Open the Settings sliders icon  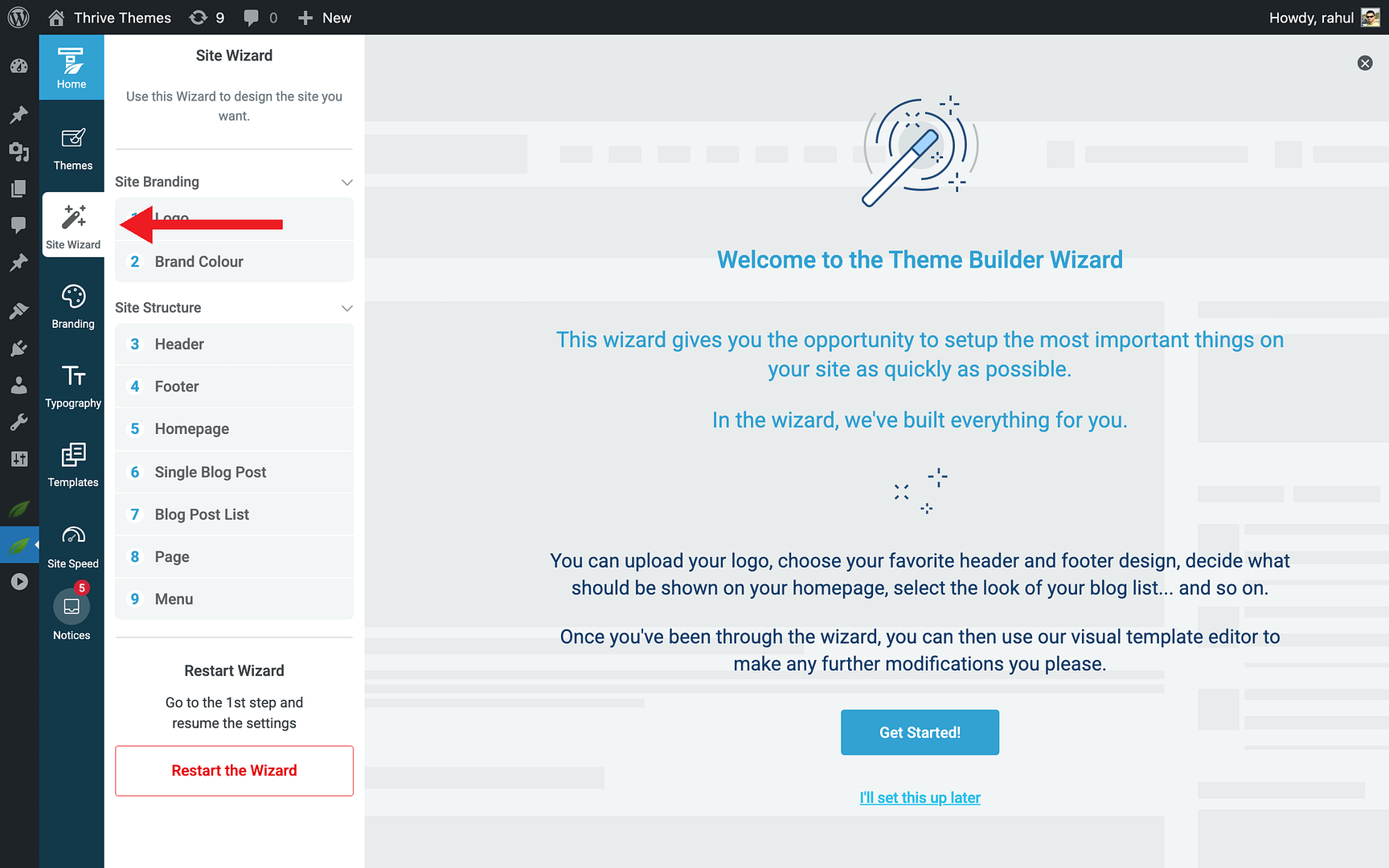18,458
